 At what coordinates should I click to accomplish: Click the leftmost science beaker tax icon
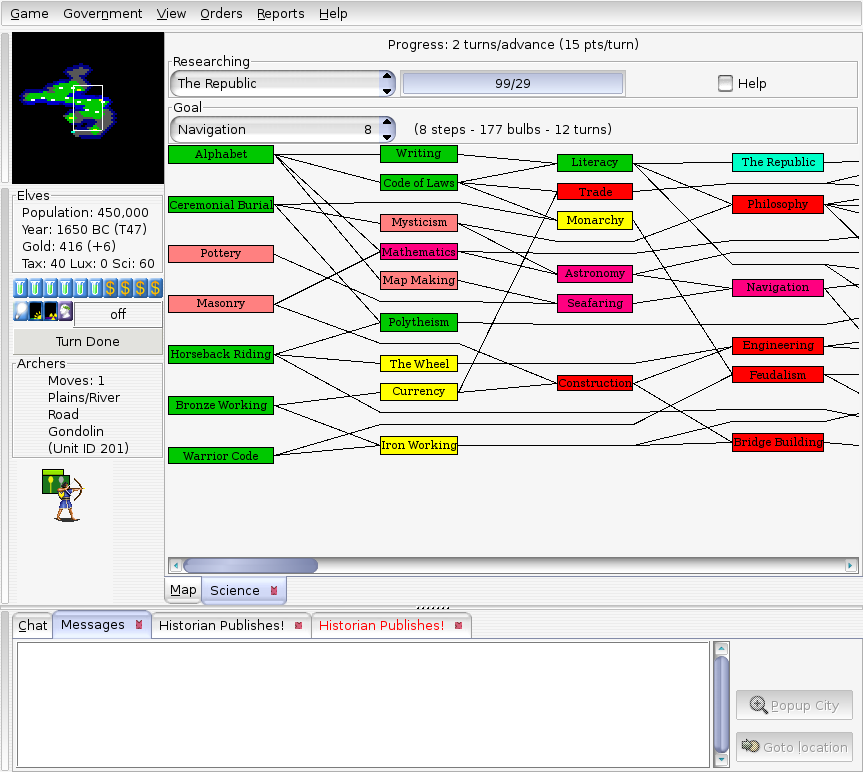pyautogui.click(x=20, y=288)
